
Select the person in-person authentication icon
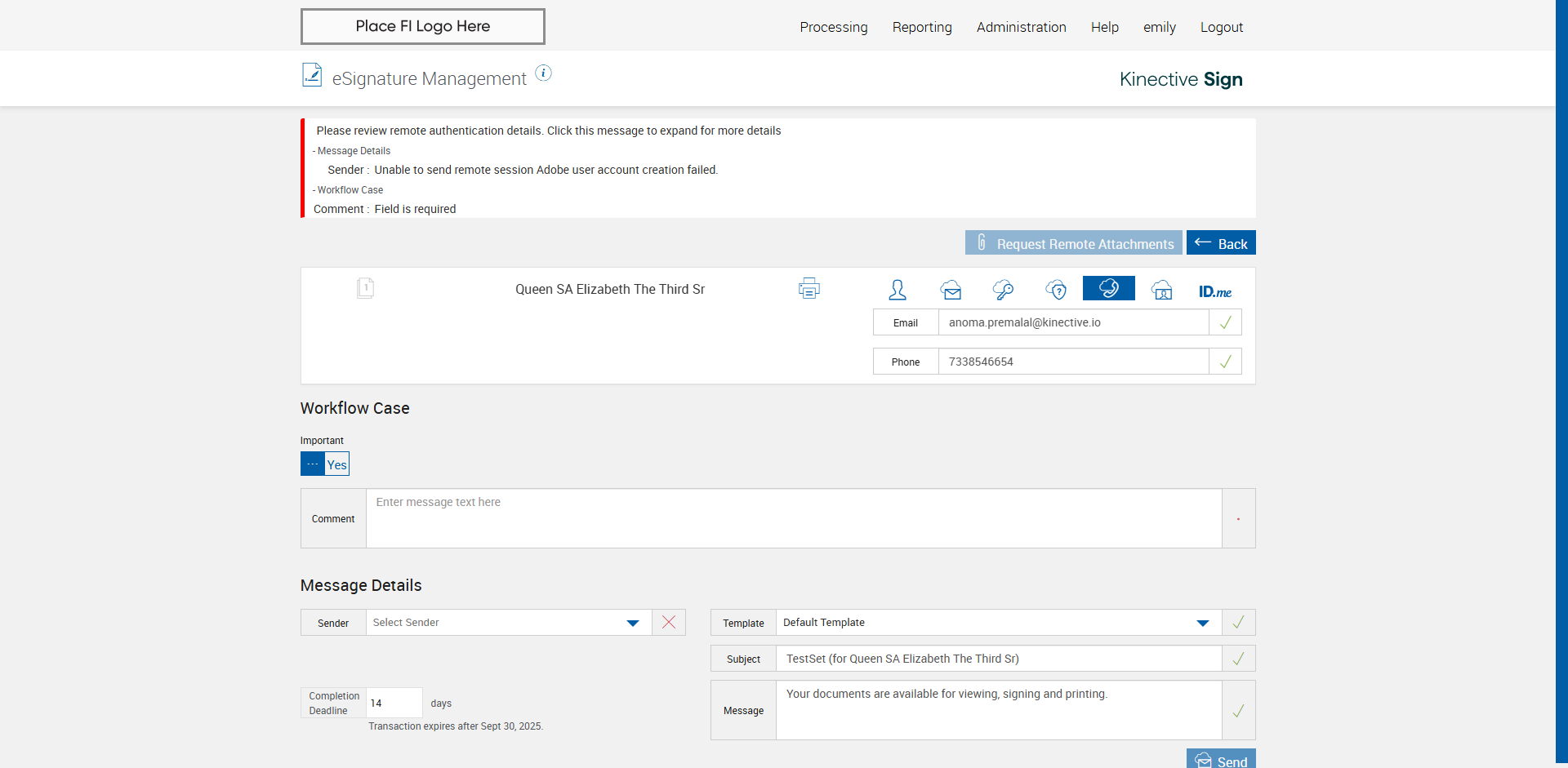coord(898,290)
